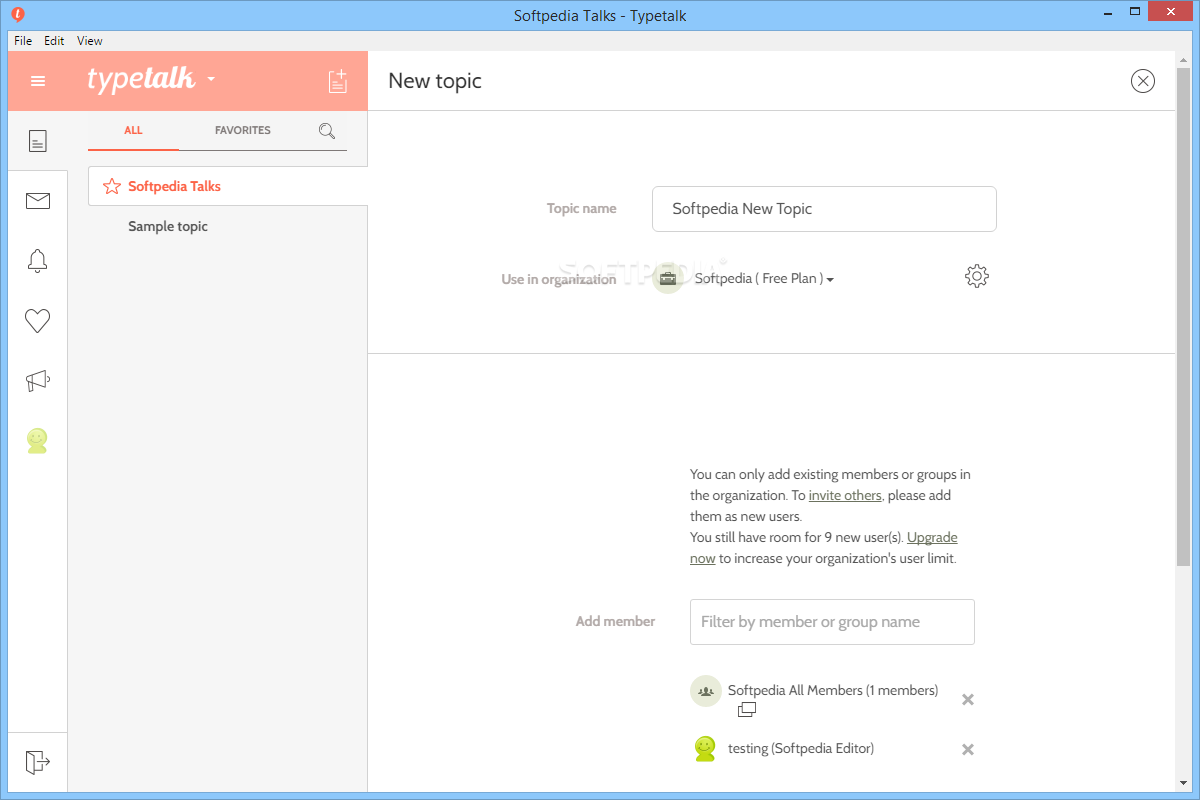Click the testing member's green avatar
This screenshot has height=800, width=1200.
click(x=706, y=748)
